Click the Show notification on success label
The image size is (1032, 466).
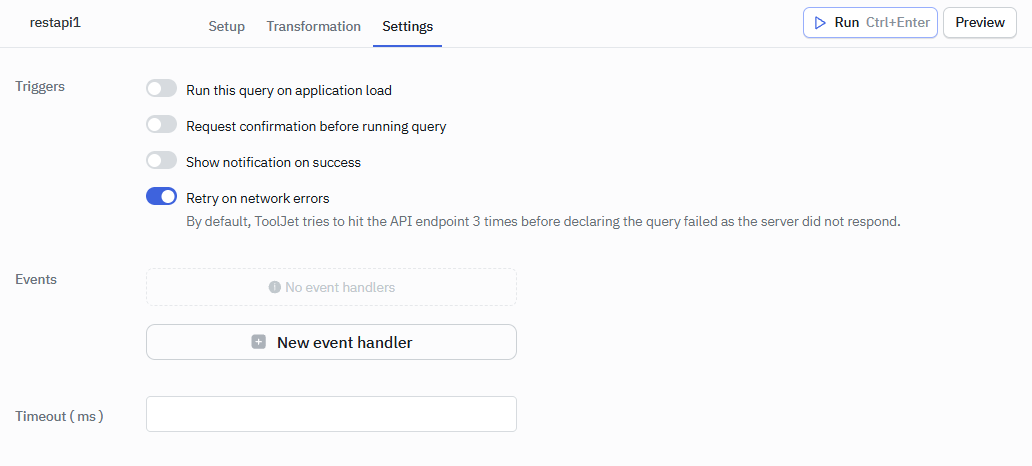273,162
